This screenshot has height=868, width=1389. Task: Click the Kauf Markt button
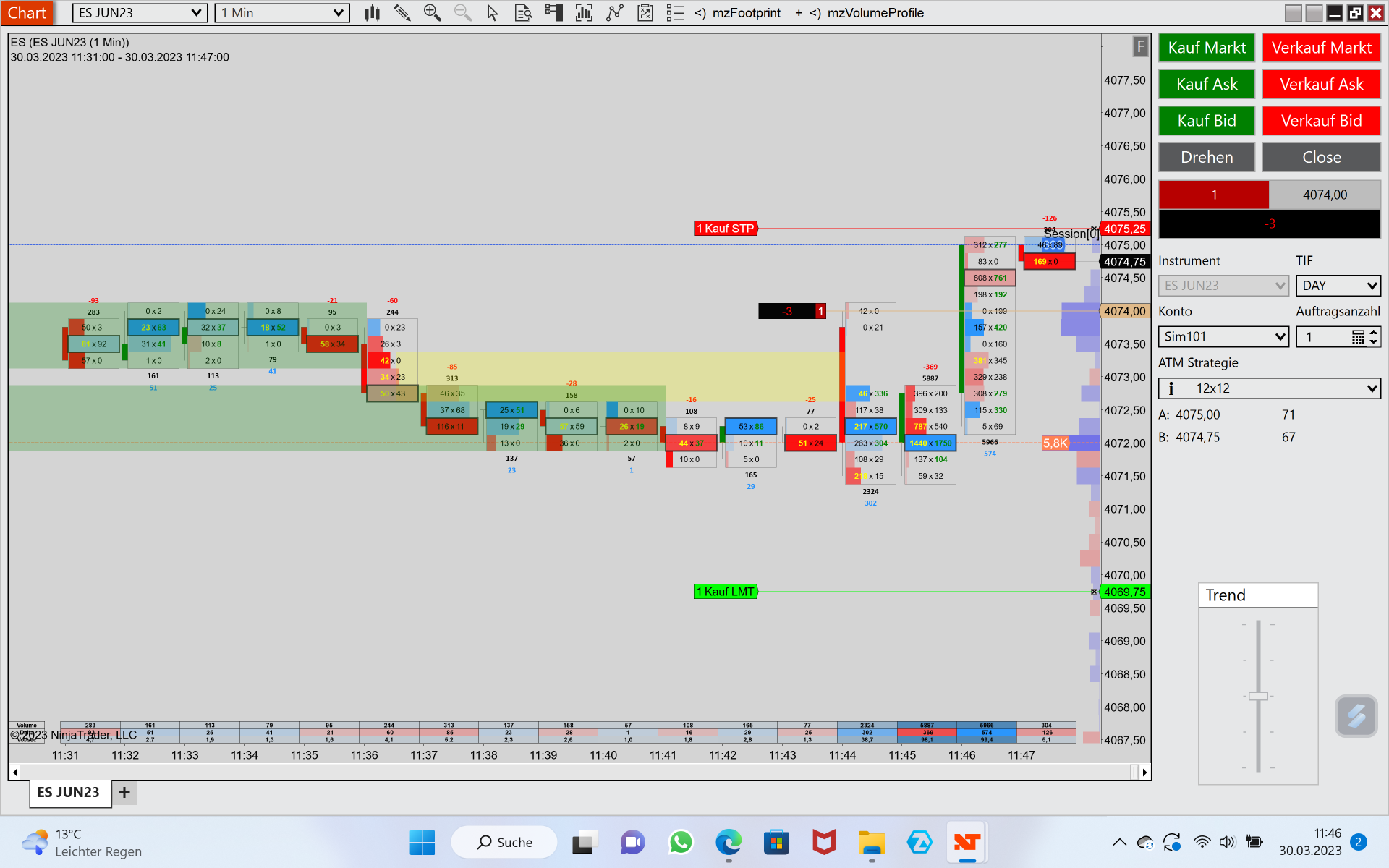click(x=1206, y=48)
